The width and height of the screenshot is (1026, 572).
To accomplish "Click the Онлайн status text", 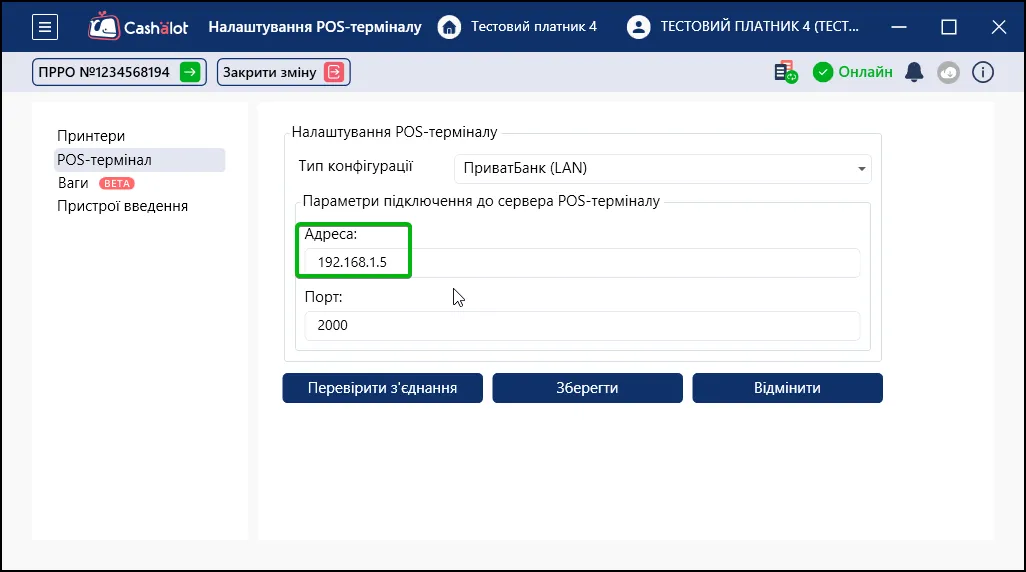I will [x=865, y=72].
